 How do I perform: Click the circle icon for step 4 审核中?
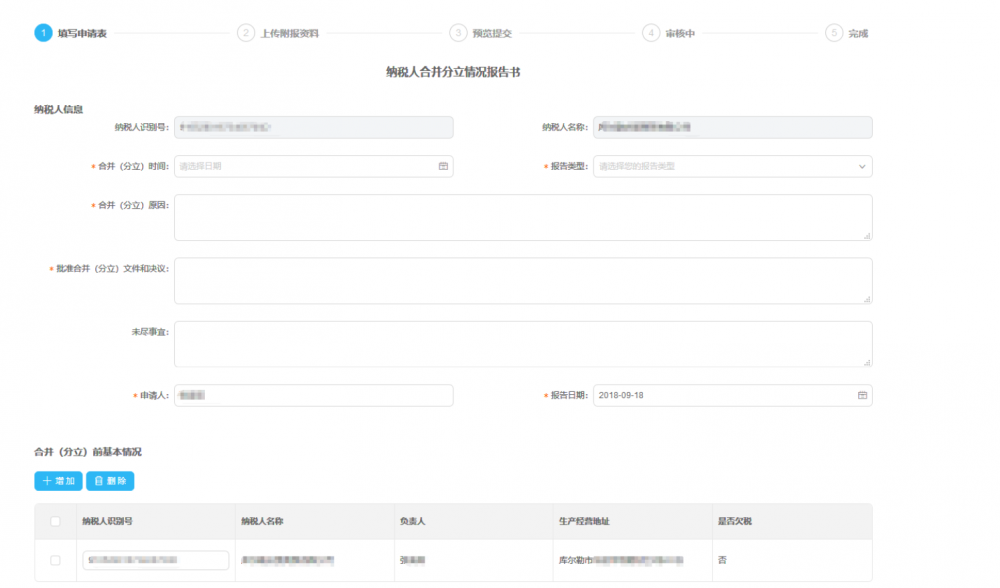[x=651, y=31]
